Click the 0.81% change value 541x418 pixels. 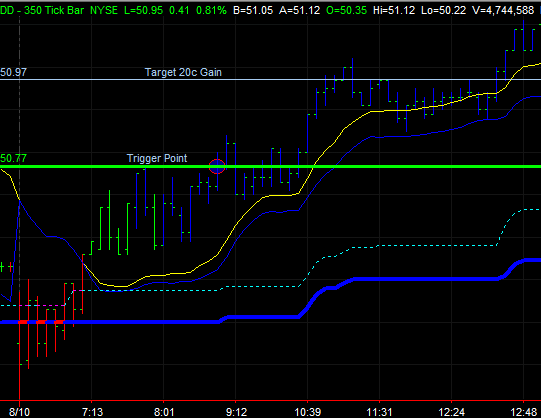pyautogui.click(x=211, y=10)
